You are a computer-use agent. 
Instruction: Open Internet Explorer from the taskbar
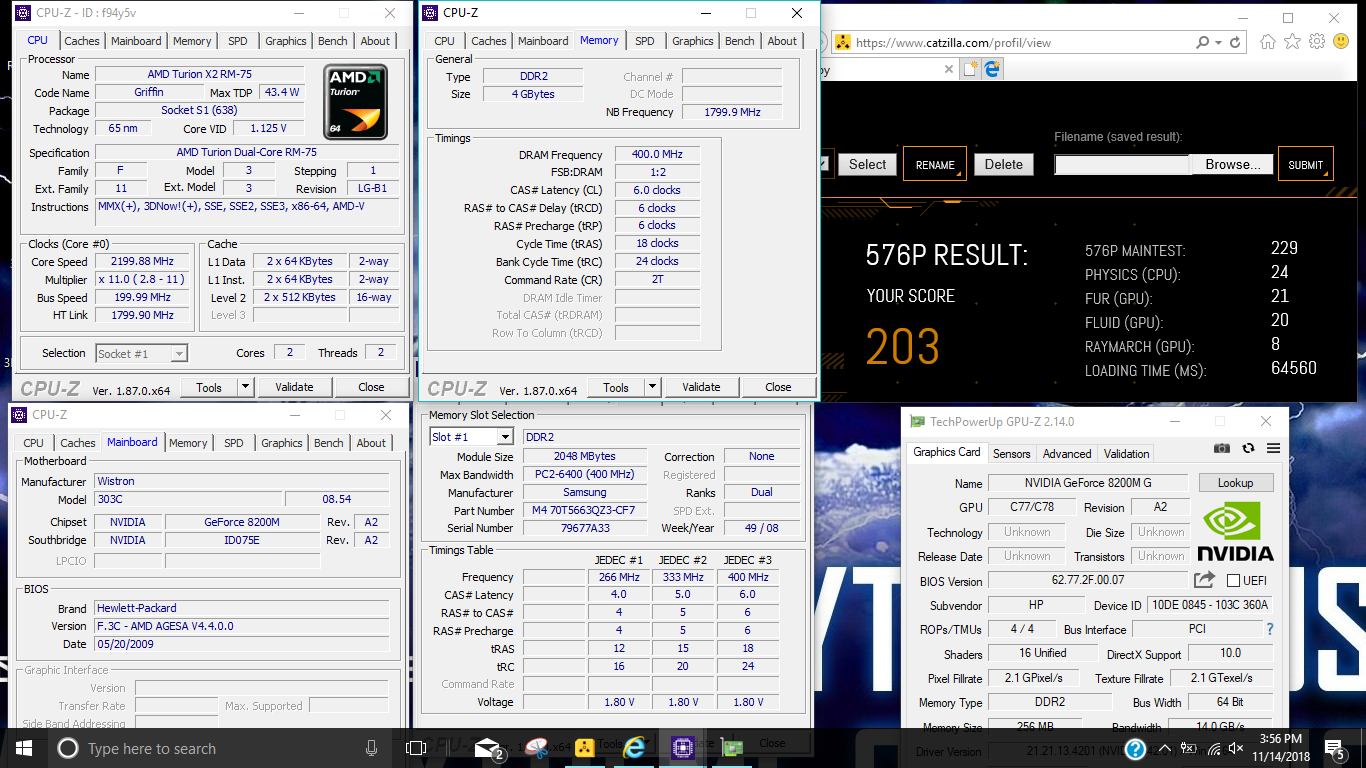(x=634, y=748)
